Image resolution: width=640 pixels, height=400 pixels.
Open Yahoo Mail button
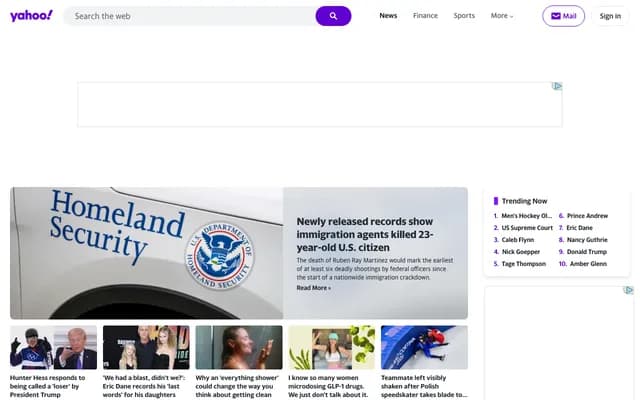(x=563, y=16)
